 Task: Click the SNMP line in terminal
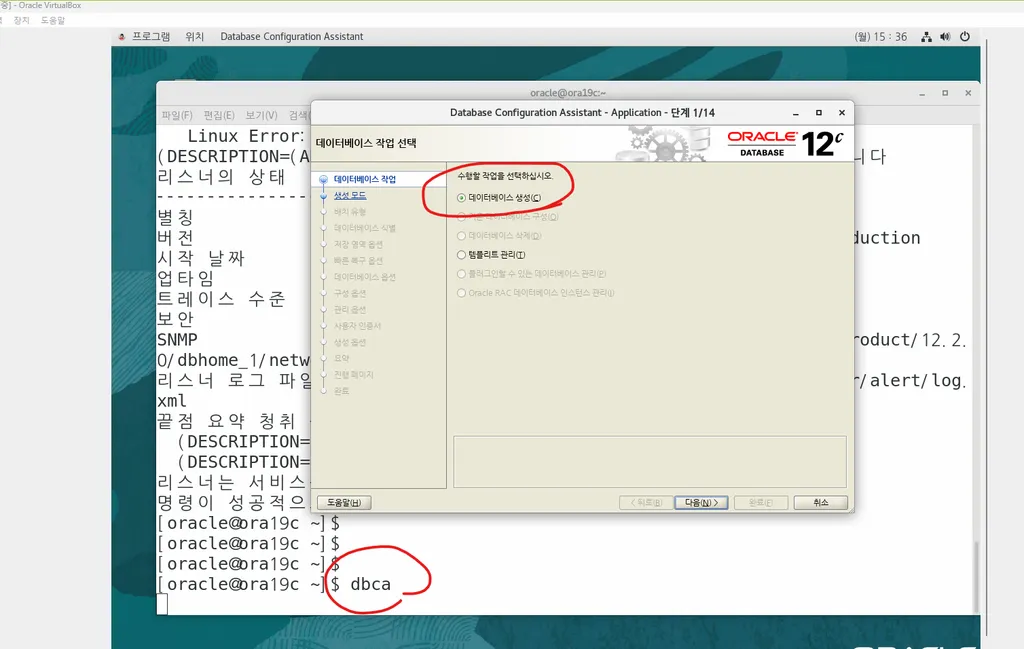(177, 340)
